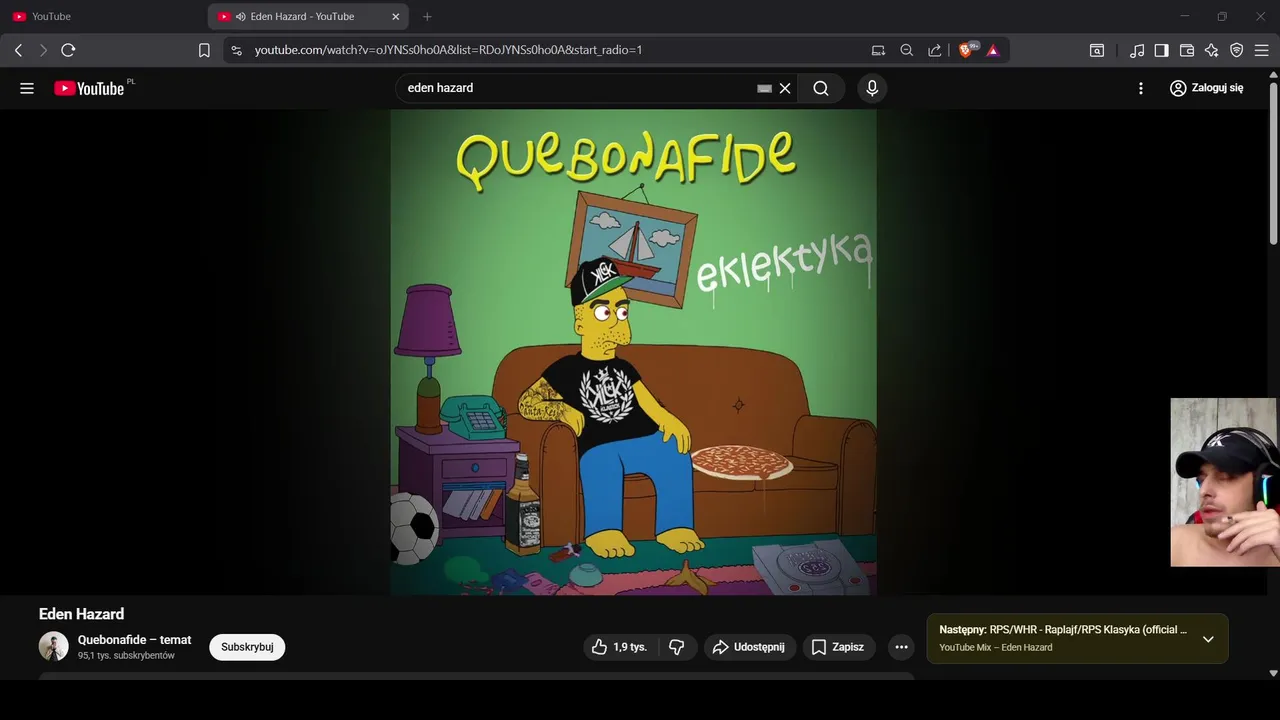Open the browser main menu

point(1261,50)
